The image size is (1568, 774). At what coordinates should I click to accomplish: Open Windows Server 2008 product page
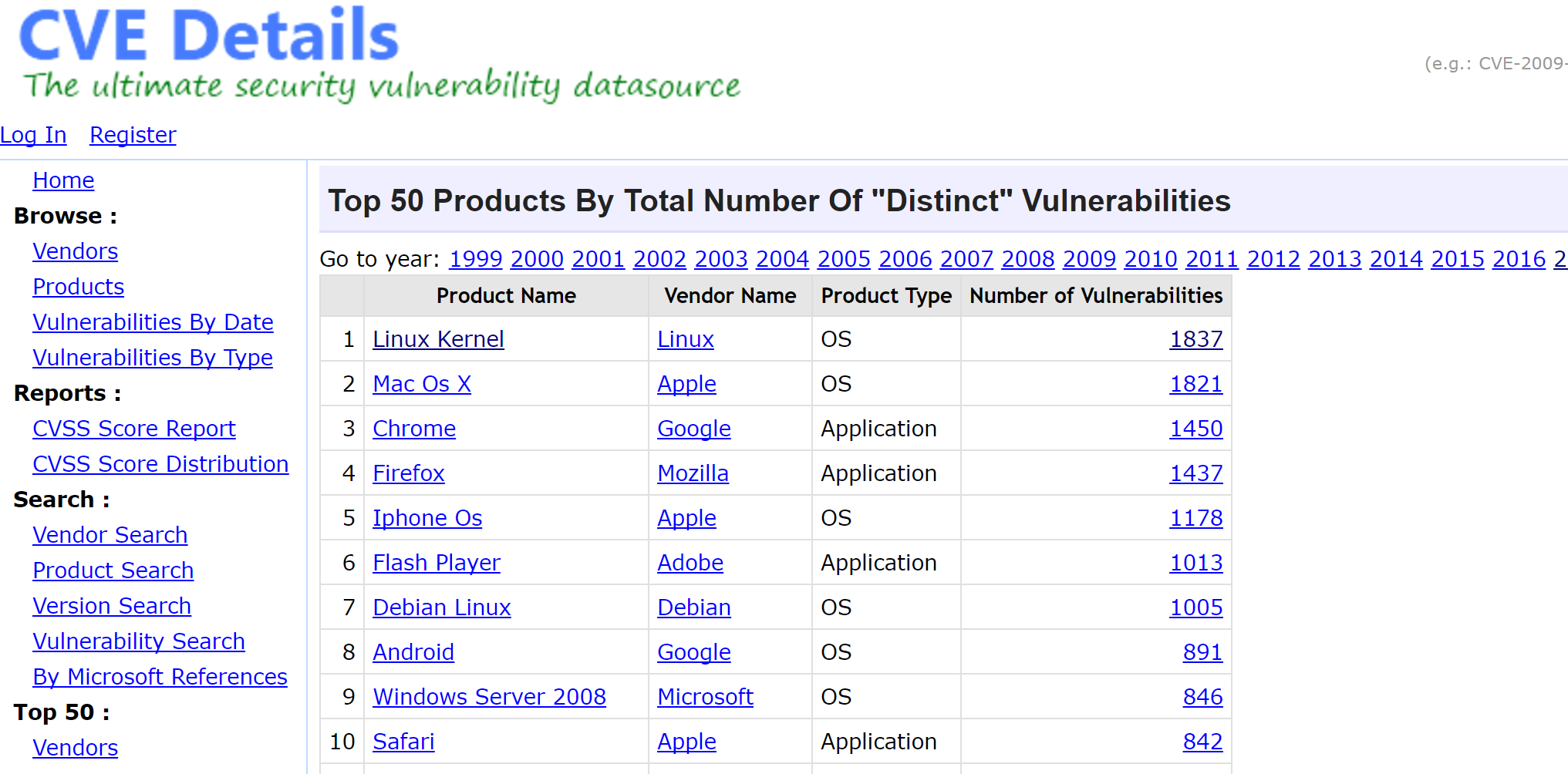pyautogui.click(x=489, y=697)
